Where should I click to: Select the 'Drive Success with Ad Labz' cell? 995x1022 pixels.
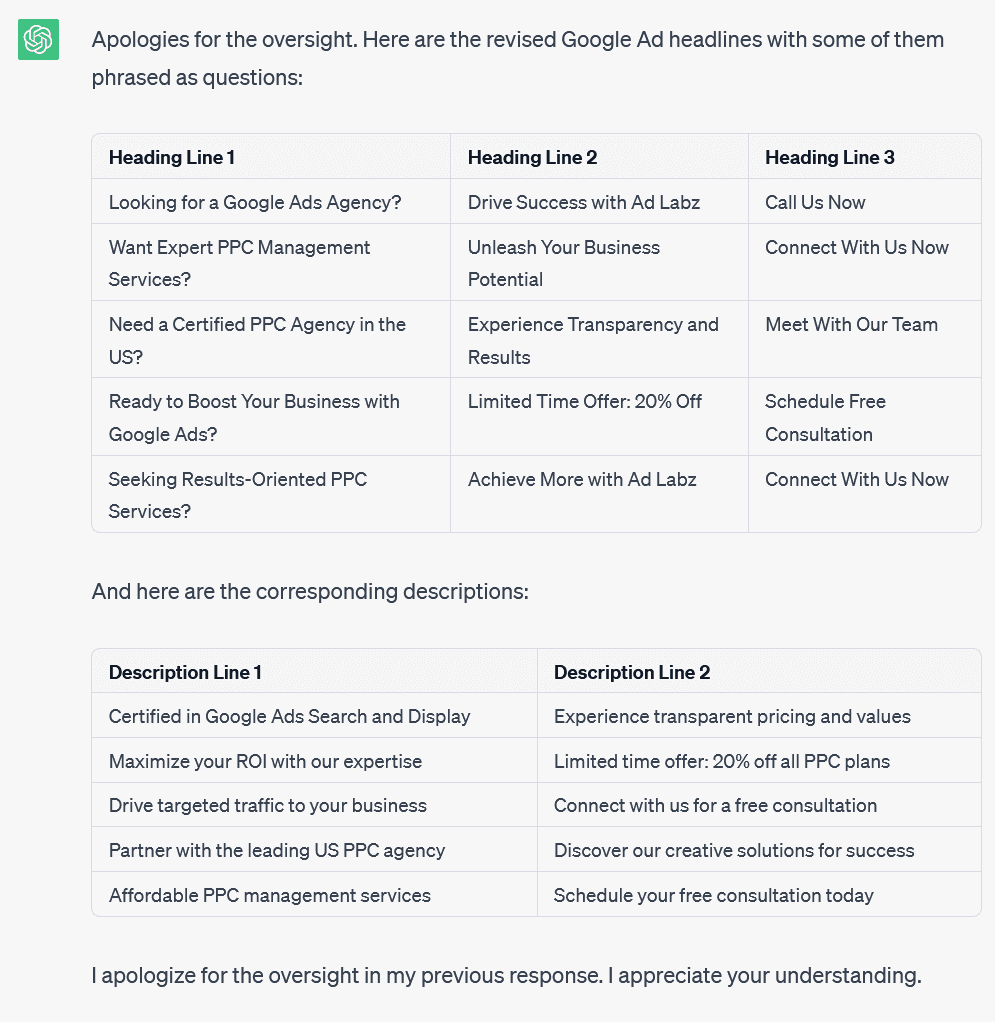pos(583,202)
